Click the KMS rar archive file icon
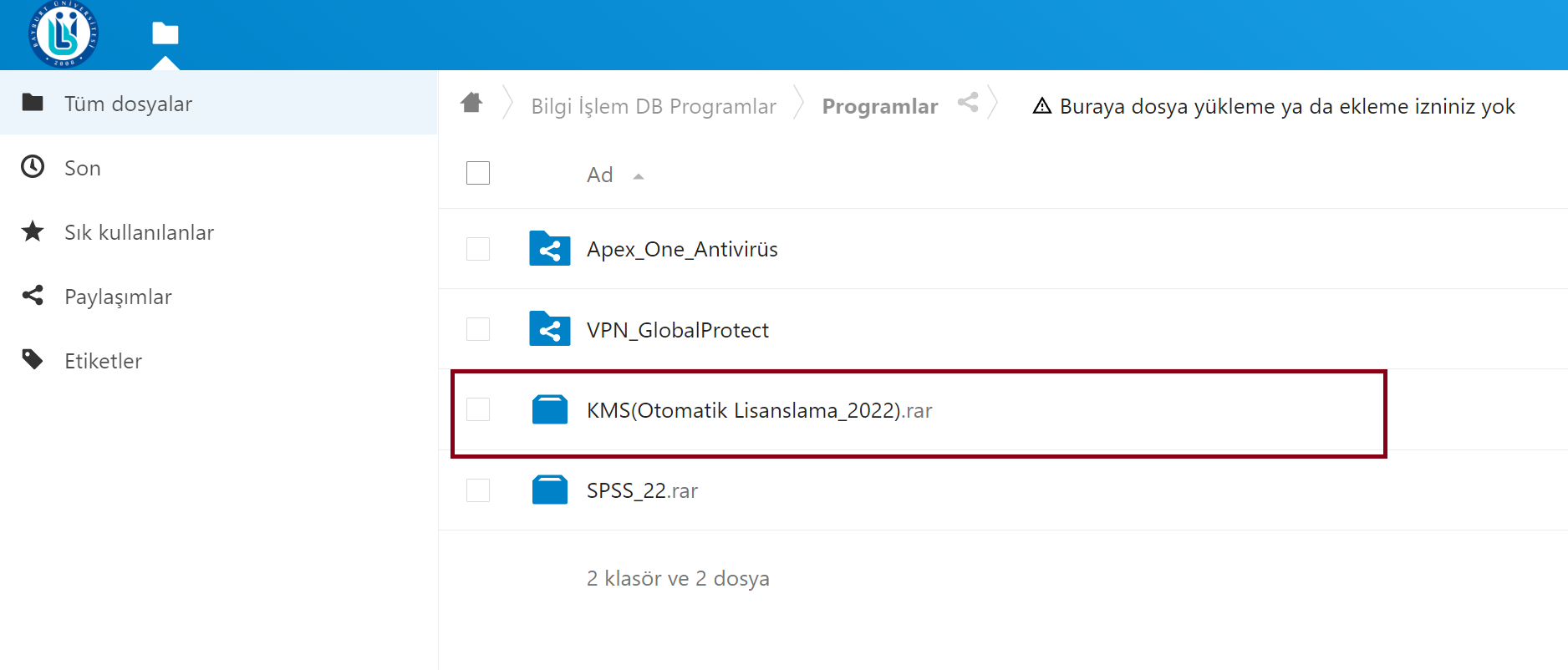Image resolution: width=1568 pixels, height=670 pixels. (549, 409)
